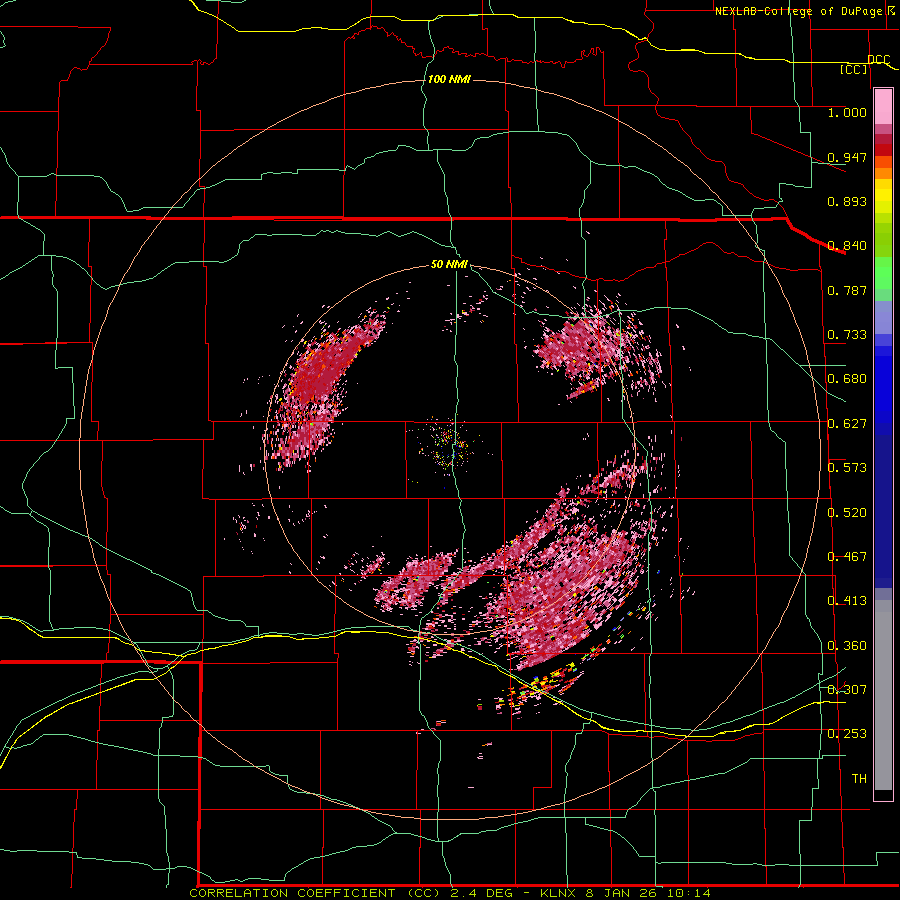Select the 0.947 legend value

[847, 157]
